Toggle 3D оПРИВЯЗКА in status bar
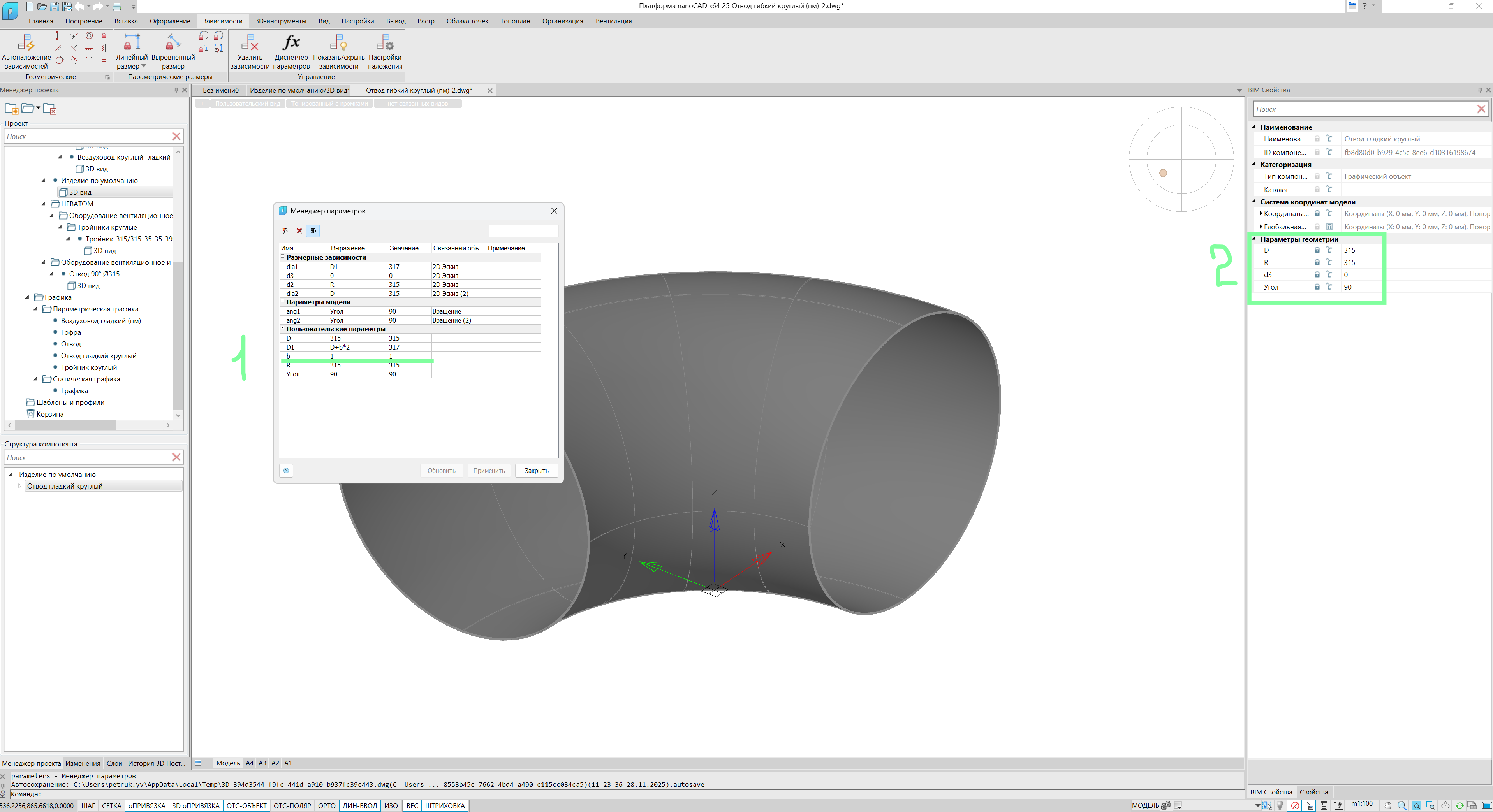This screenshot has width=1493, height=812. [x=195, y=806]
